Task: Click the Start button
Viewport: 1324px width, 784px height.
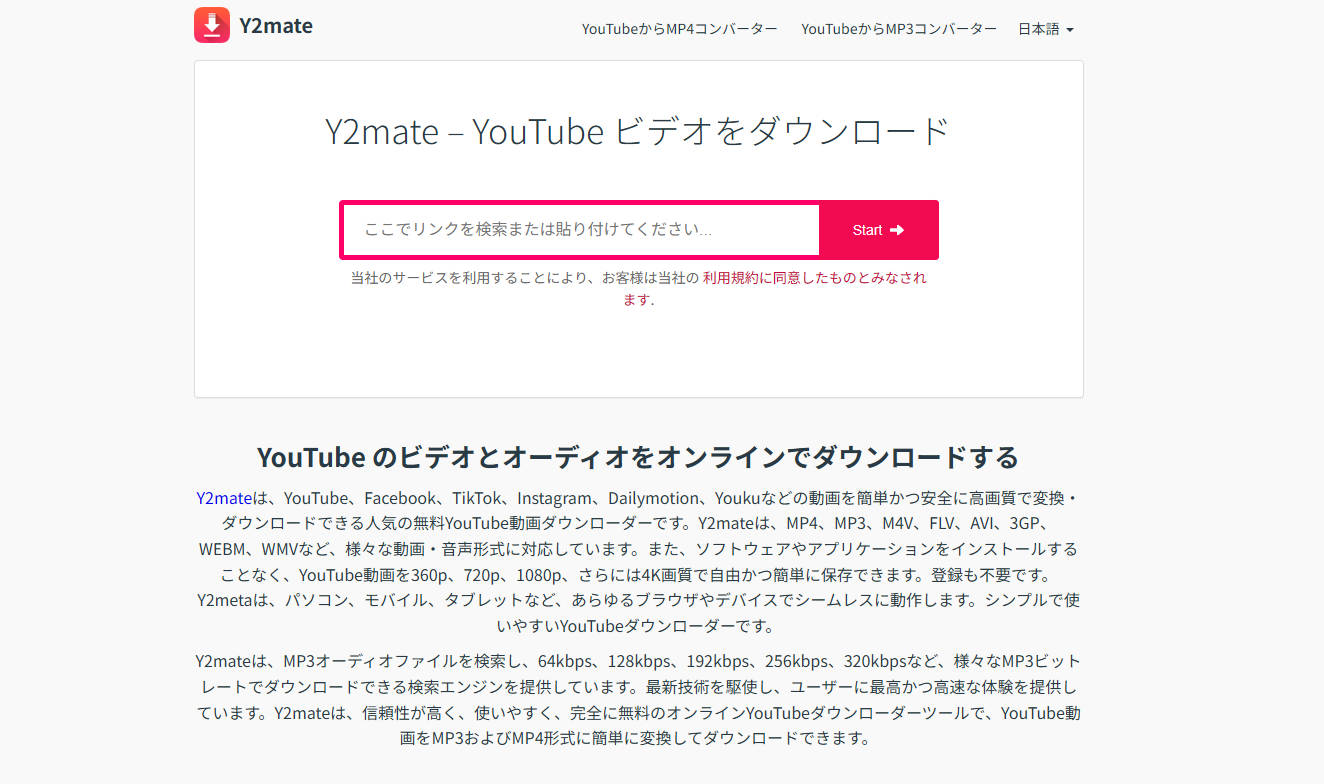Action: point(878,230)
